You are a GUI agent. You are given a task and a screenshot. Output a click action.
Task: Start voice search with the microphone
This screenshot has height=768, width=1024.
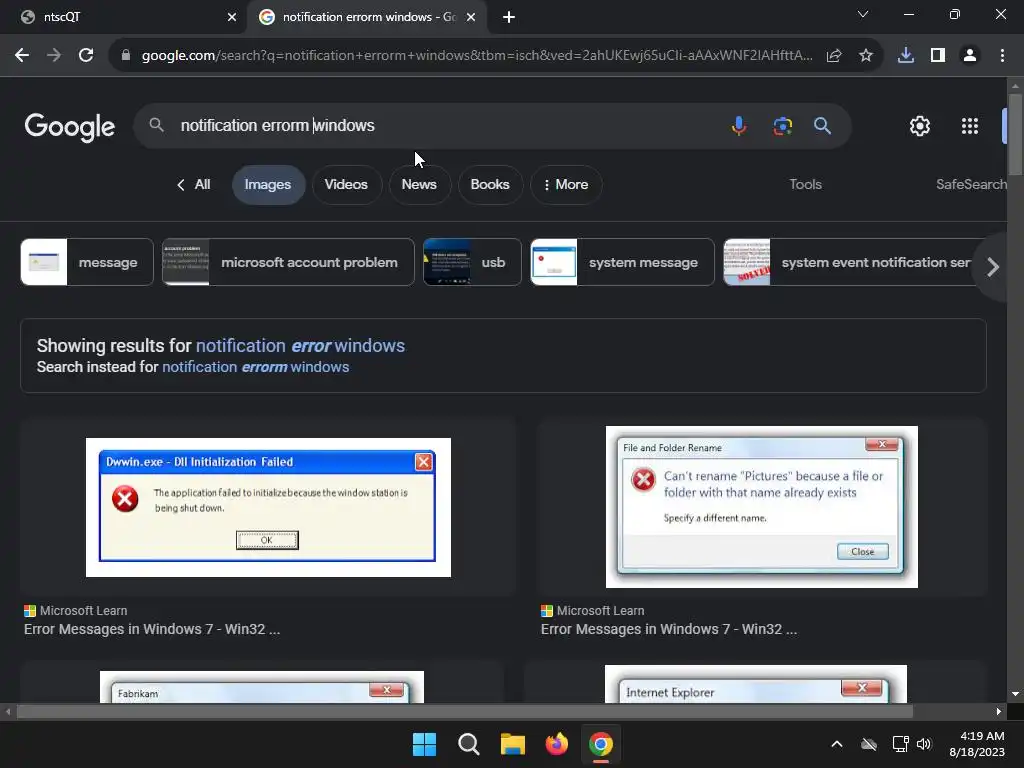coord(739,125)
